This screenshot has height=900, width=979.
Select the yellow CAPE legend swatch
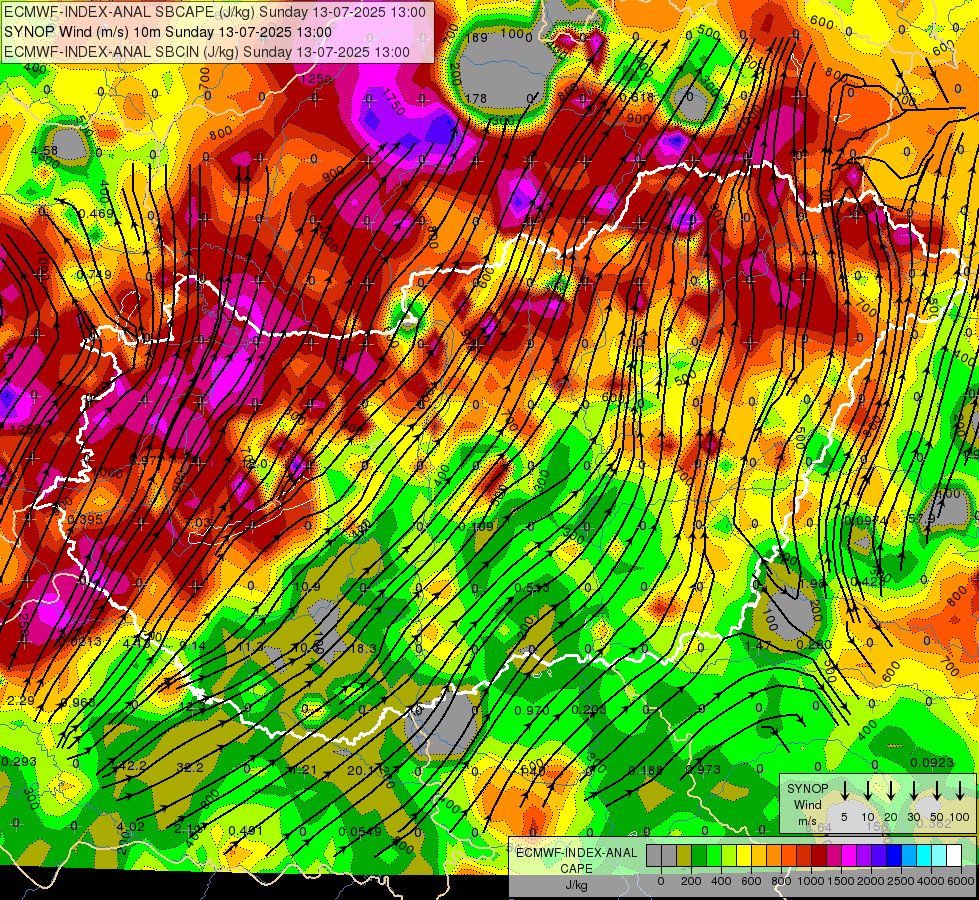click(x=744, y=856)
